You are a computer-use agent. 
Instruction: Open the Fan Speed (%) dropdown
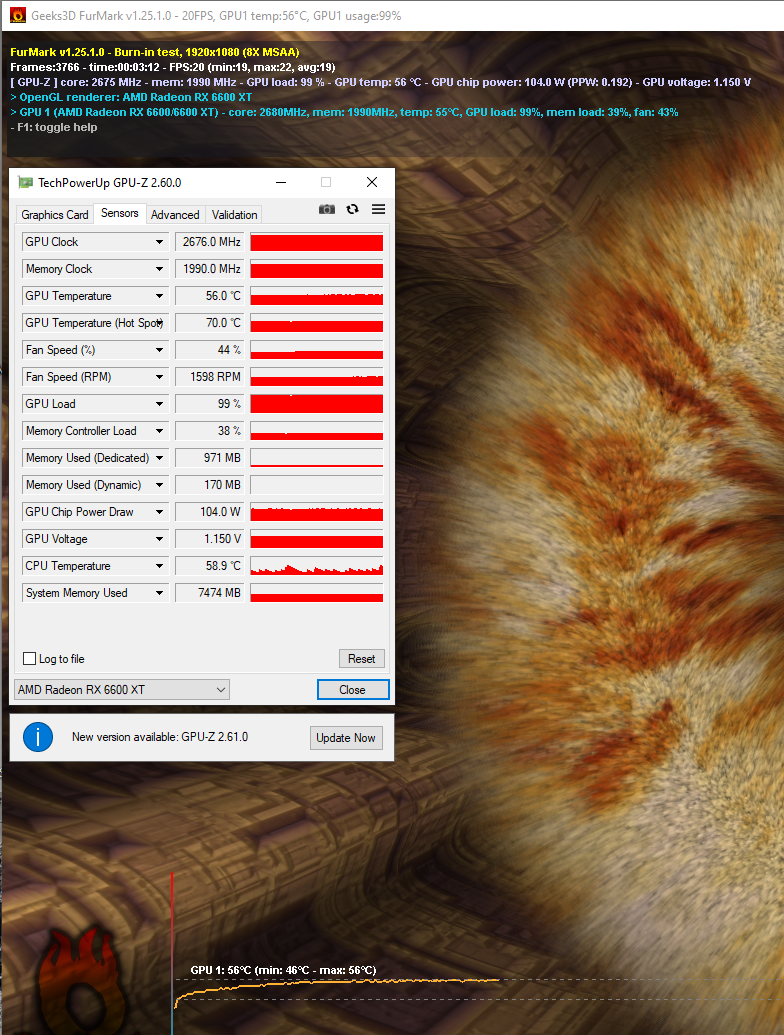[159, 351]
